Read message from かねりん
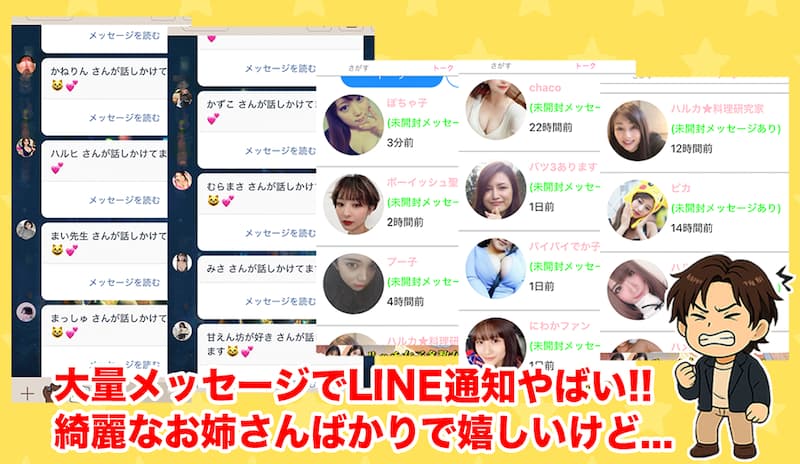The height and width of the screenshot is (464, 800). pyautogui.click(x=124, y=118)
